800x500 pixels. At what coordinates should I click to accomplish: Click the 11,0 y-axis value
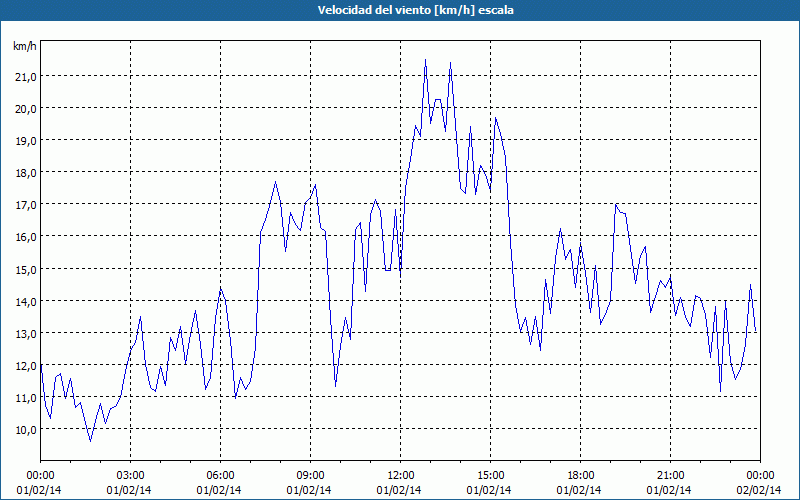click(25, 397)
